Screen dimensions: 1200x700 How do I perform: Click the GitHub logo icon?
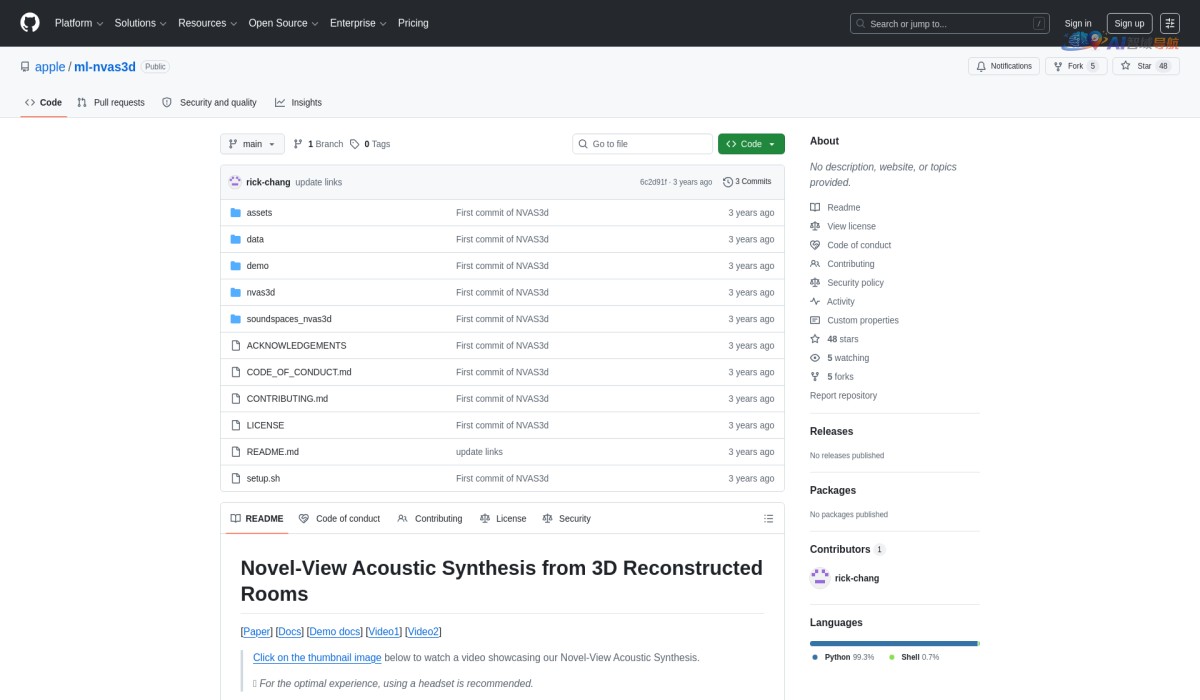[30, 23]
